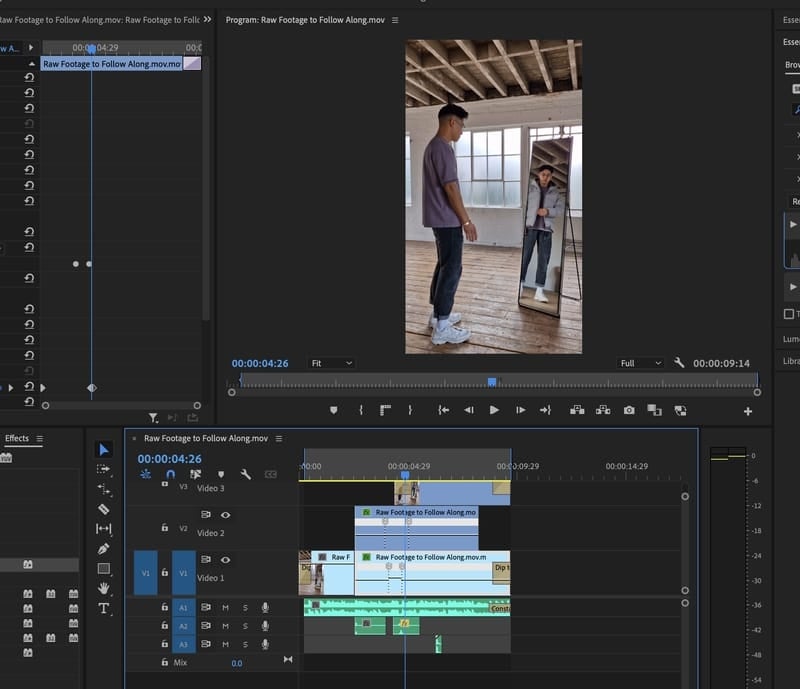Viewport: 800px width, 689px height.
Task: Open Button Editor plus icon
Action: (748, 411)
